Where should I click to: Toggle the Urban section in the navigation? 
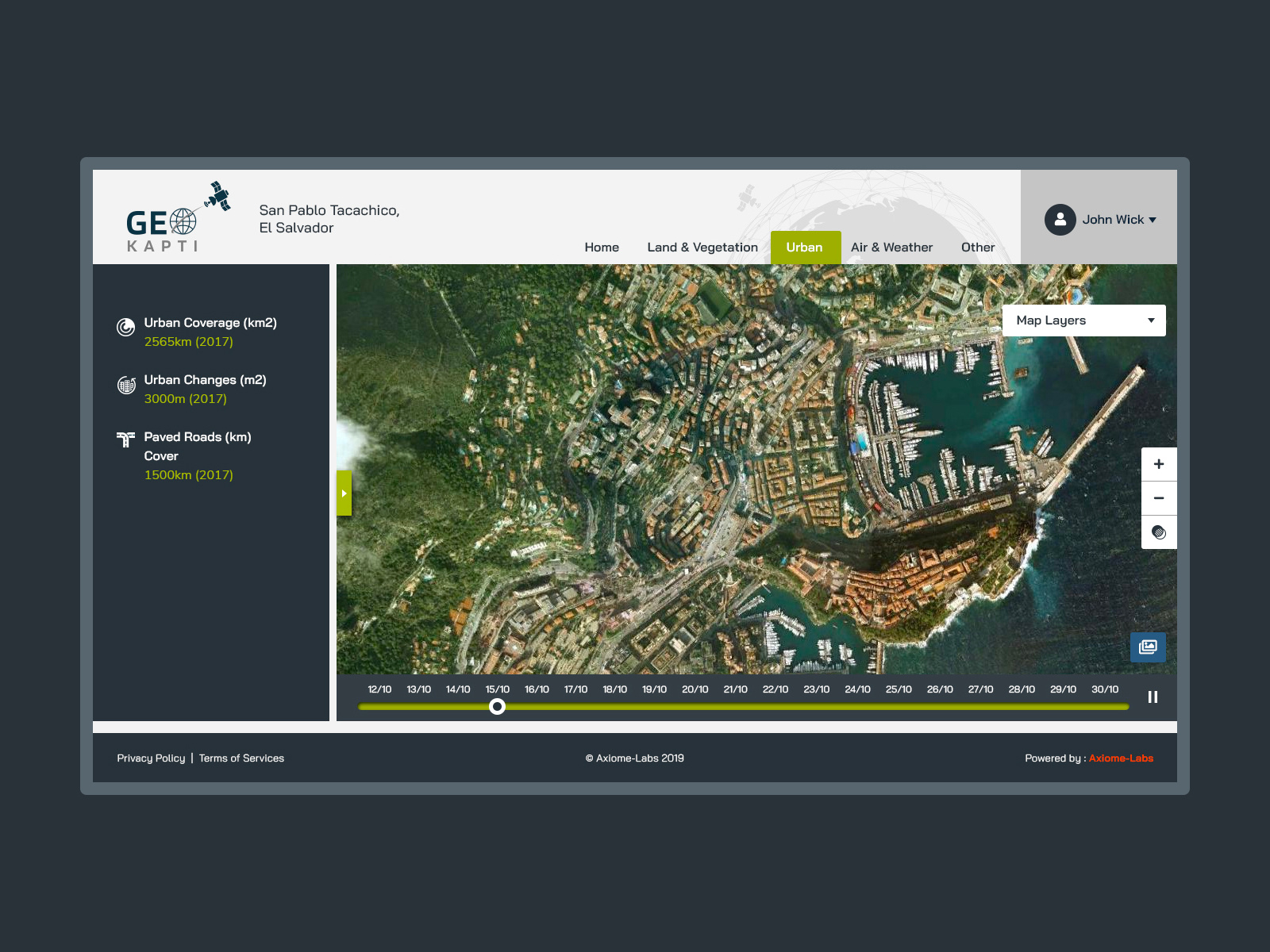pos(806,247)
